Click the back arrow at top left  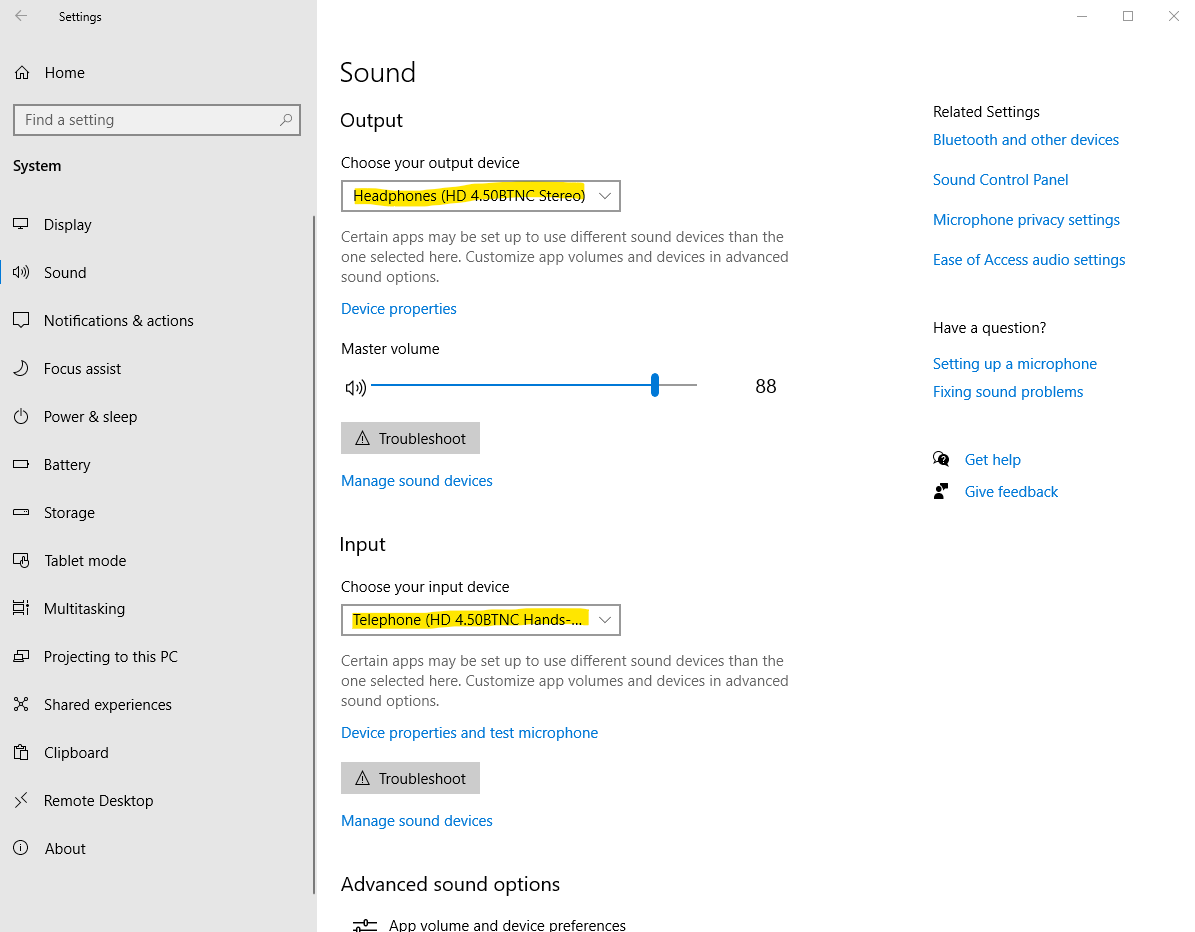tap(20, 16)
